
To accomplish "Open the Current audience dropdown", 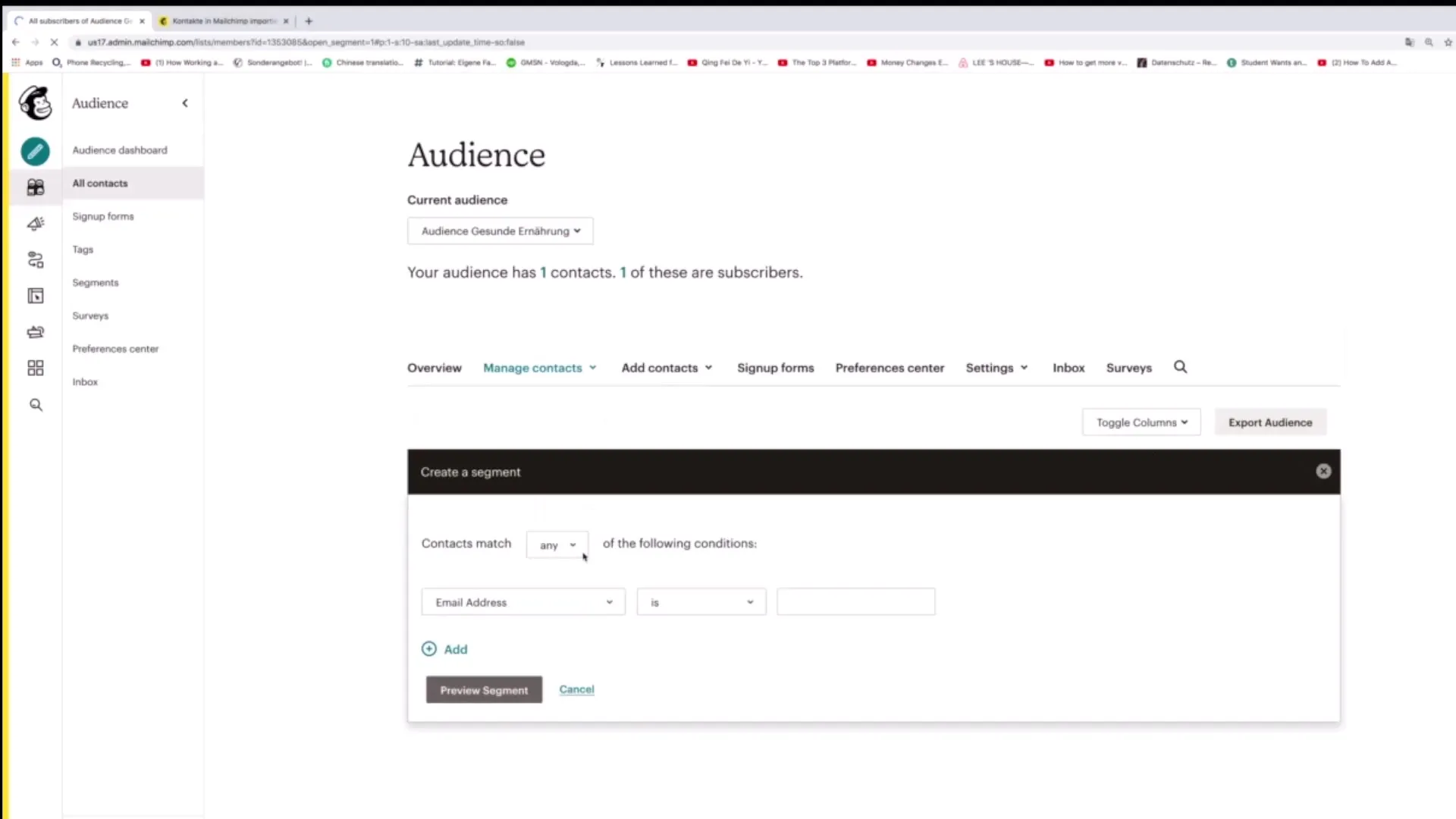I will [x=500, y=231].
